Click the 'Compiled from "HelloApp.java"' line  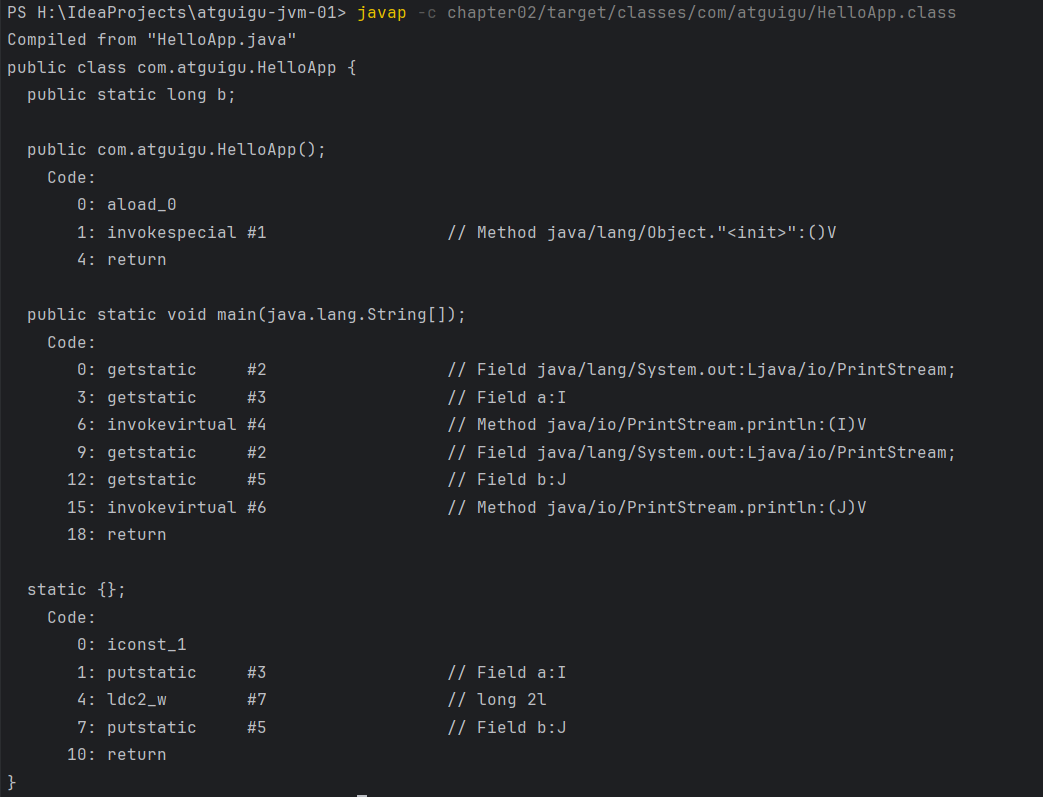tap(151, 40)
